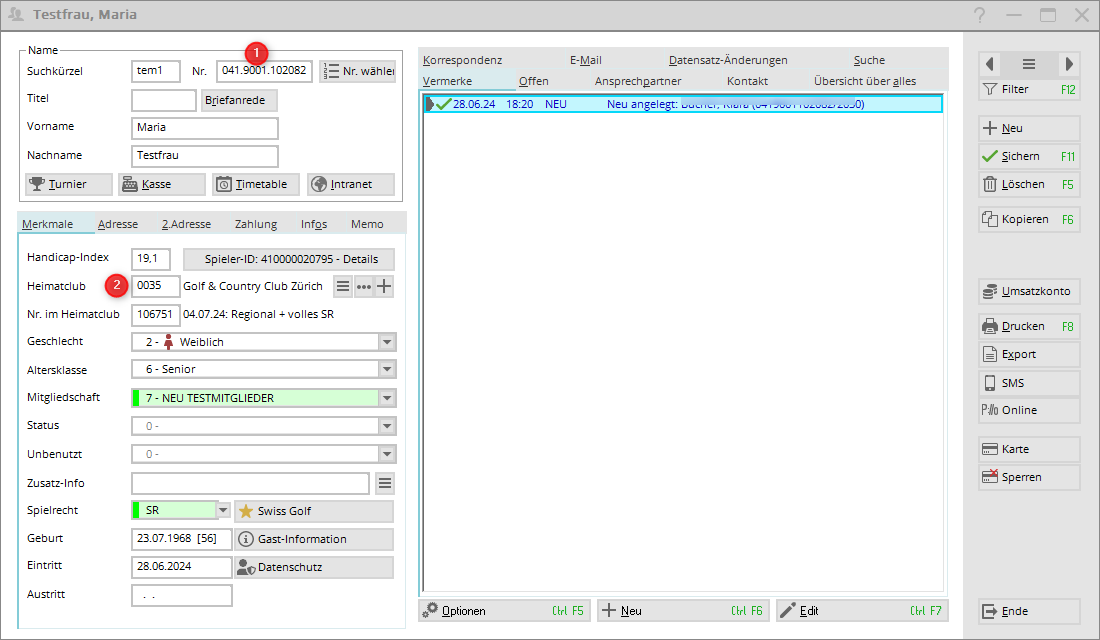Viewport: 1100px width, 640px height.
Task: Click the list icon beside Zusatz-Info
Action: point(385,484)
